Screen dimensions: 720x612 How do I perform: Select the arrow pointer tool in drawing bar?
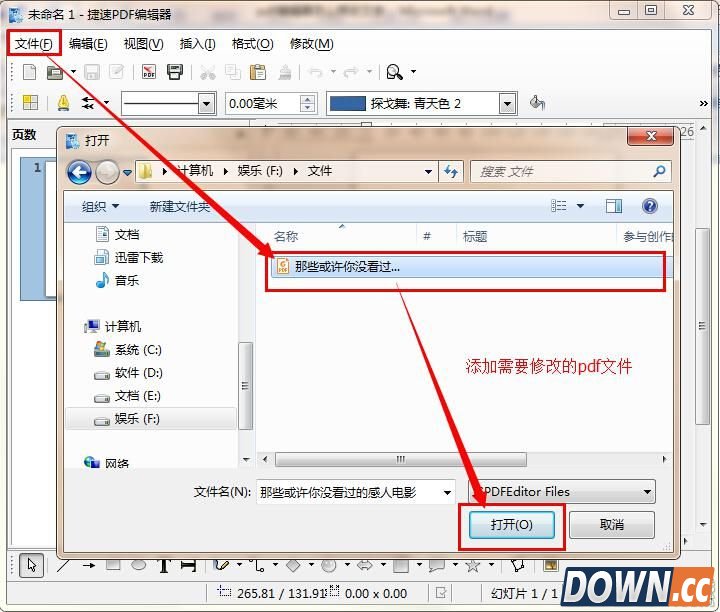pos(31,565)
